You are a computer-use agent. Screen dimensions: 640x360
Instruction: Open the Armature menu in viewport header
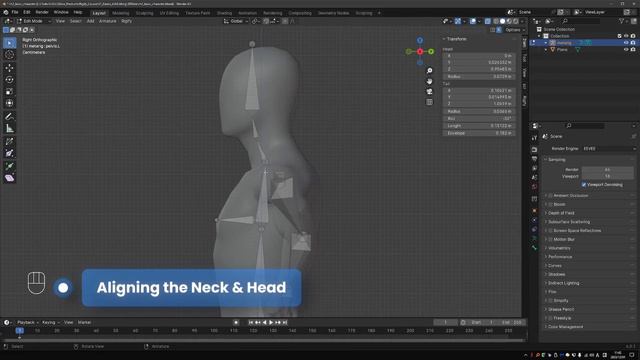(108, 21)
